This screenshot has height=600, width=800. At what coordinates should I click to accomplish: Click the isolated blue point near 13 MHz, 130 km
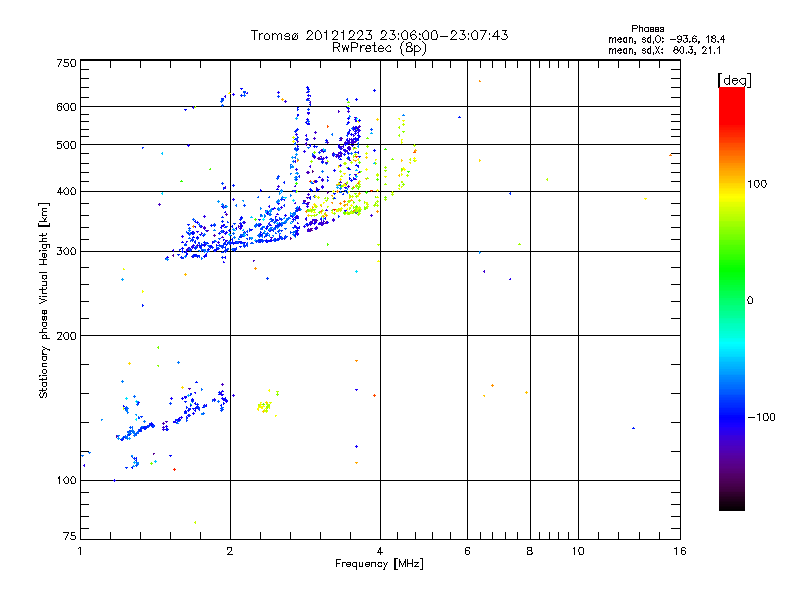pyautogui.click(x=634, y=429)
